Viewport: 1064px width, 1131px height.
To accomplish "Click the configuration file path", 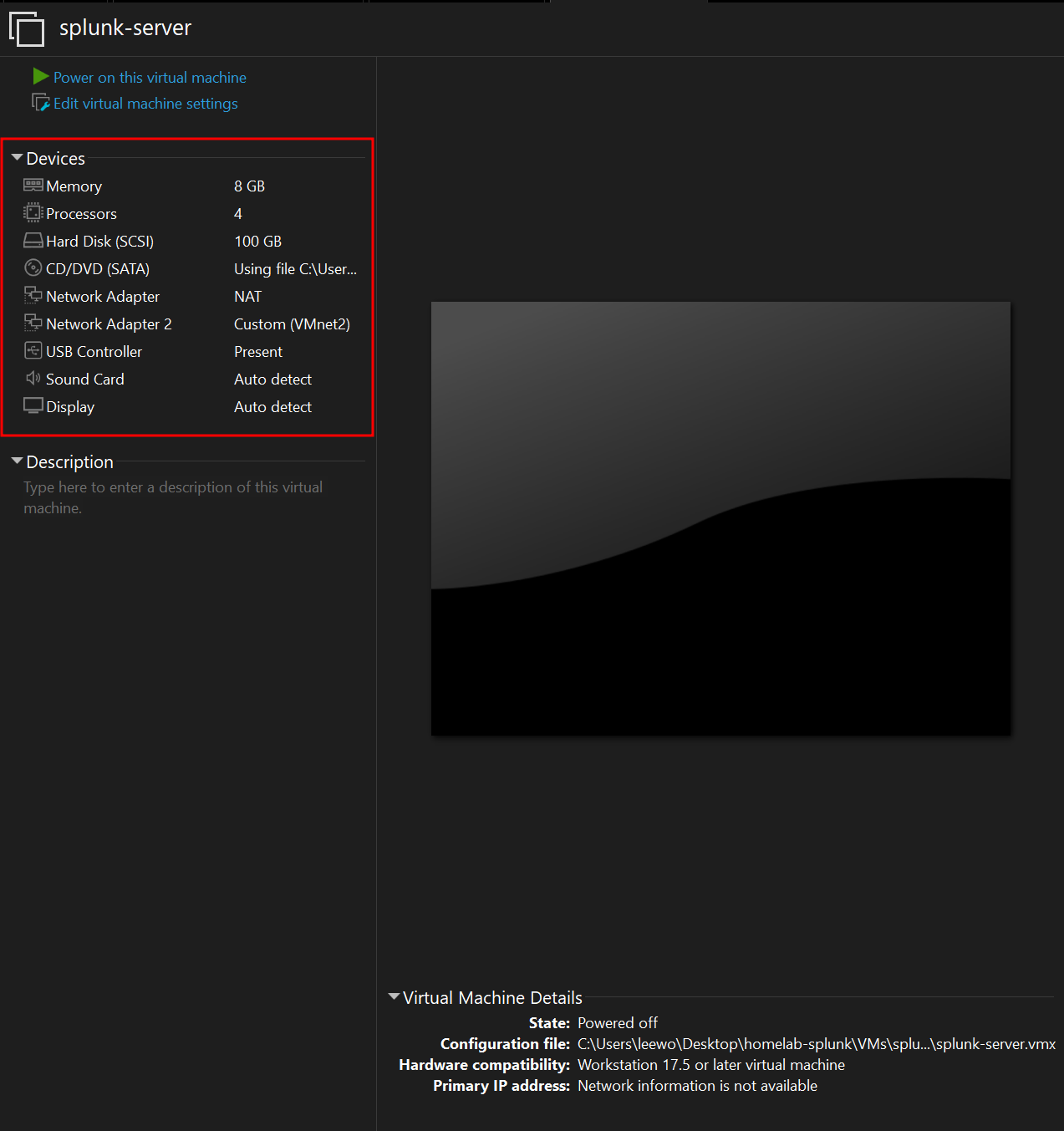I will 817,1044.
